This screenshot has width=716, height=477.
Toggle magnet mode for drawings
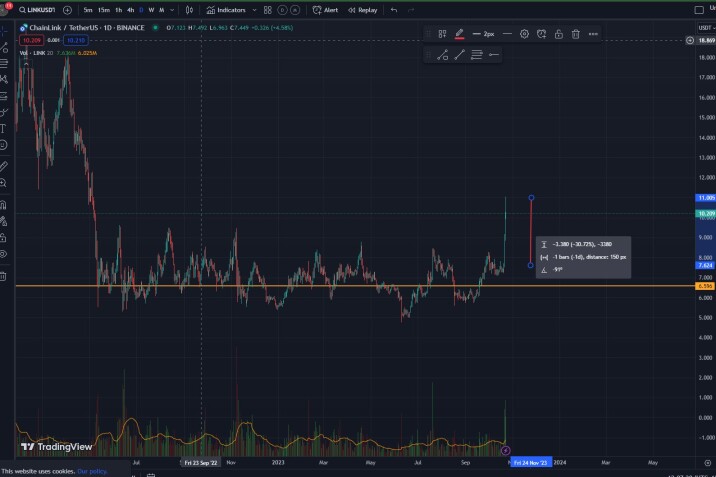pos(3,204)
